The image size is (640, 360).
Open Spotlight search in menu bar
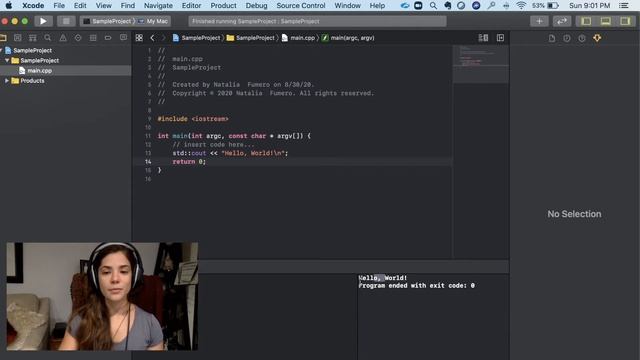pos(433,6)
